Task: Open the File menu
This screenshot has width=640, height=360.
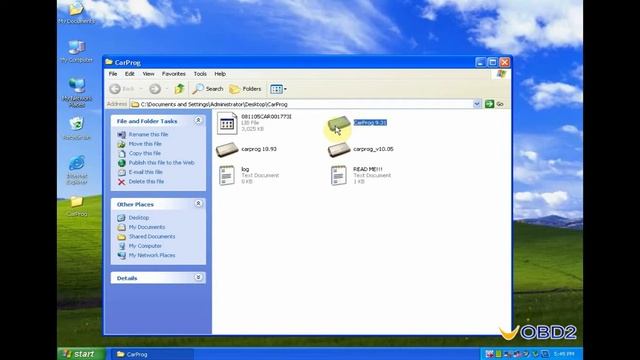Action: point(113,74)
